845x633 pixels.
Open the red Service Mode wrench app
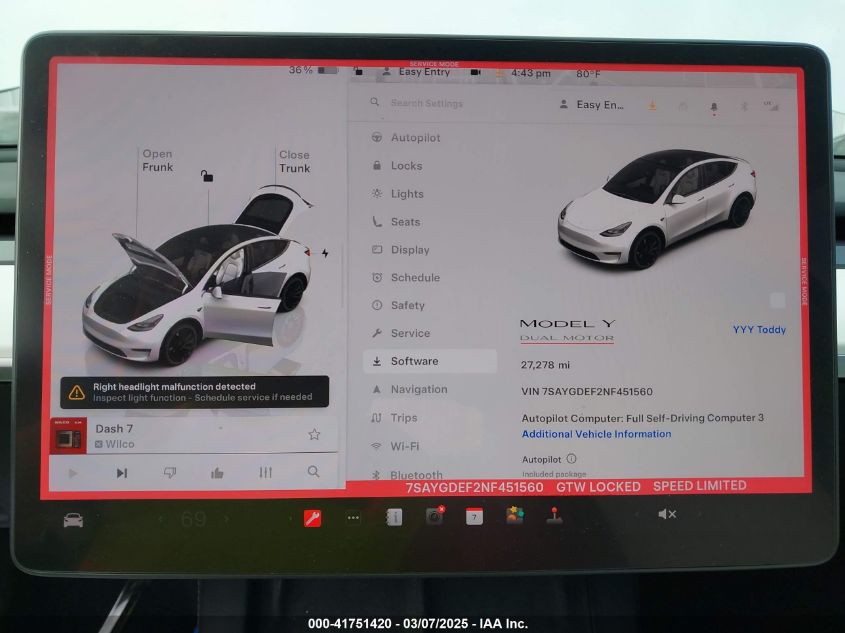312,517
